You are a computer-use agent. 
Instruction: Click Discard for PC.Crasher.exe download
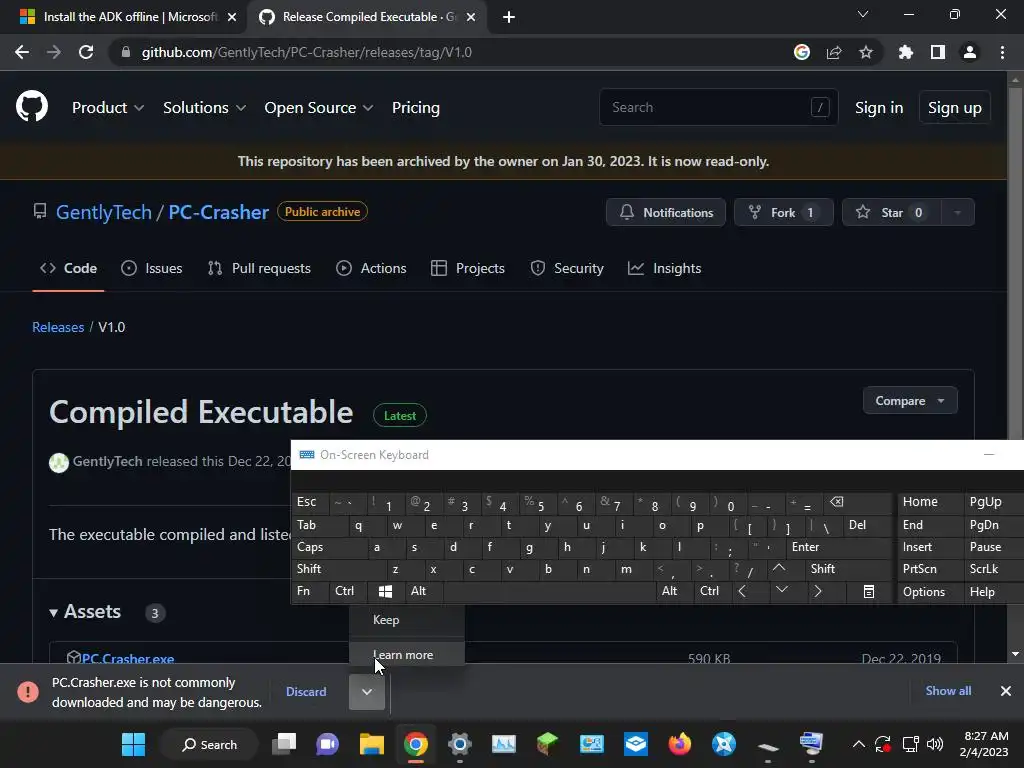tap(306, 692)
